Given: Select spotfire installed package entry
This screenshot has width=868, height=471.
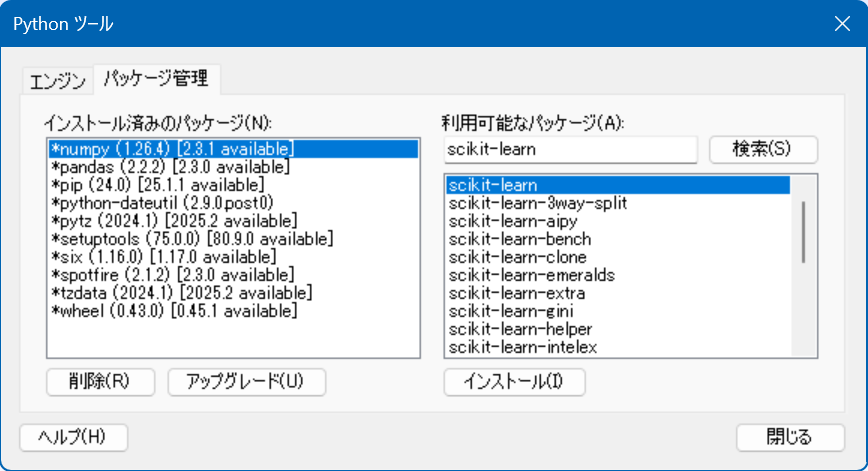Looking at the screenshot, I should [x=233, y=275].
